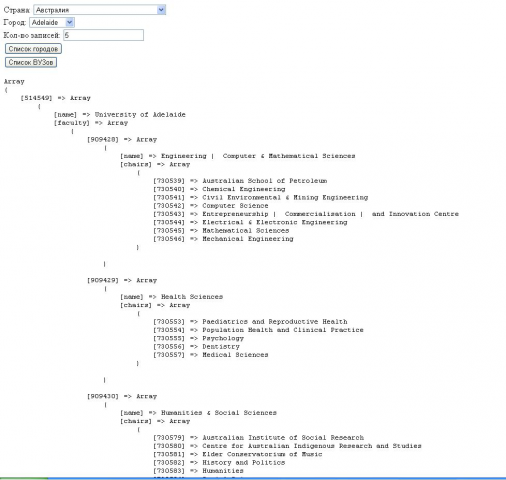The width and height of the screenshot is (506, 480).
Task: Click the [909429] => Array line
Action: coord(122,280)
